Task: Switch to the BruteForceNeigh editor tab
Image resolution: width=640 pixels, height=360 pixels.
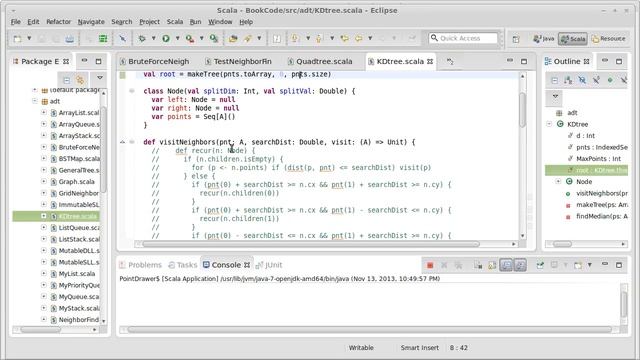Action: coord(155,62)
